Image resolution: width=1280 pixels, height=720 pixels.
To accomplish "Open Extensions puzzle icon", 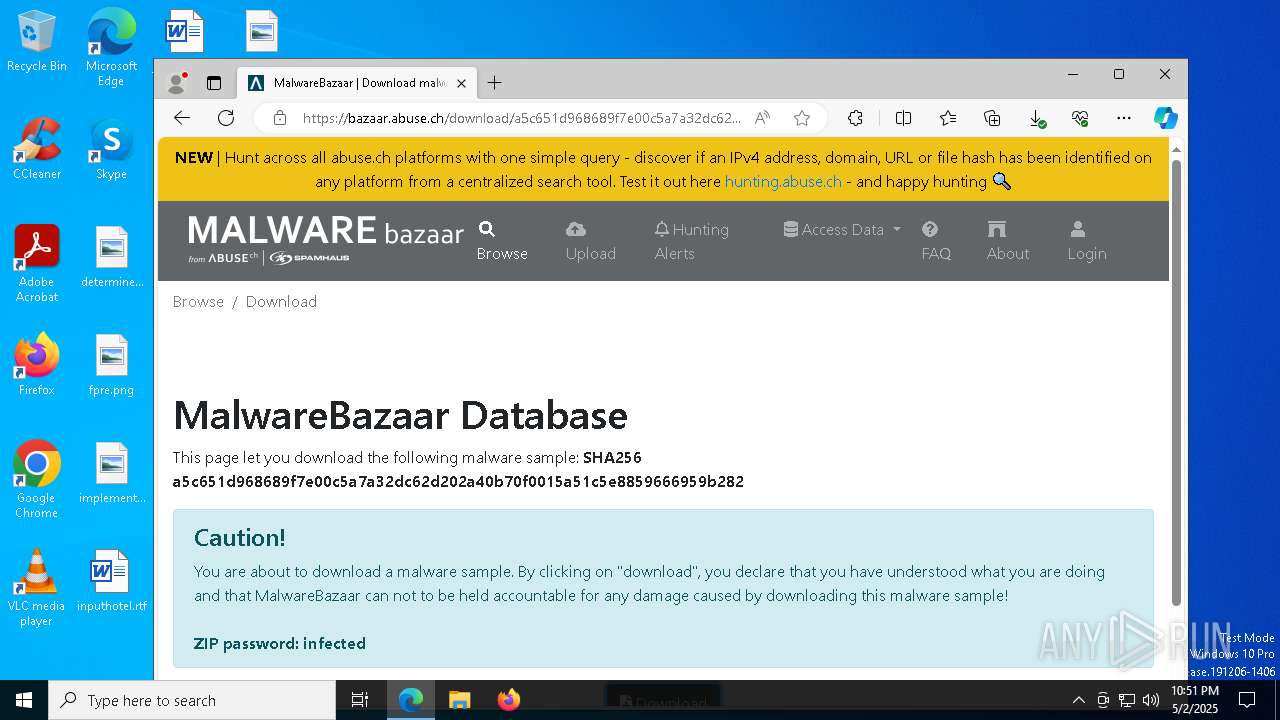I will click(855, 118).
